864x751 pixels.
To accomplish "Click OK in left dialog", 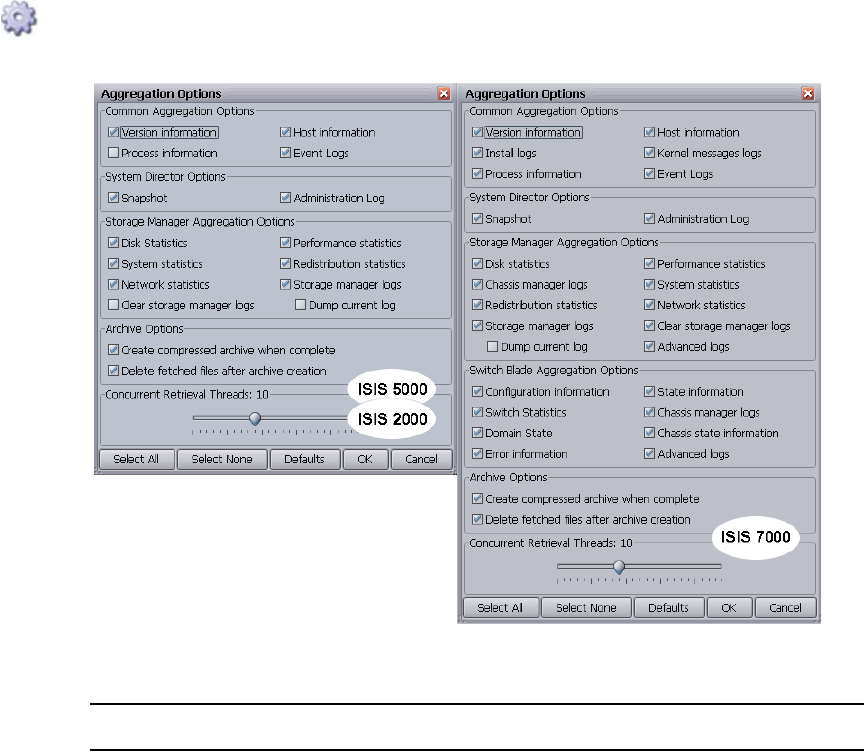I will click(365, 459).
